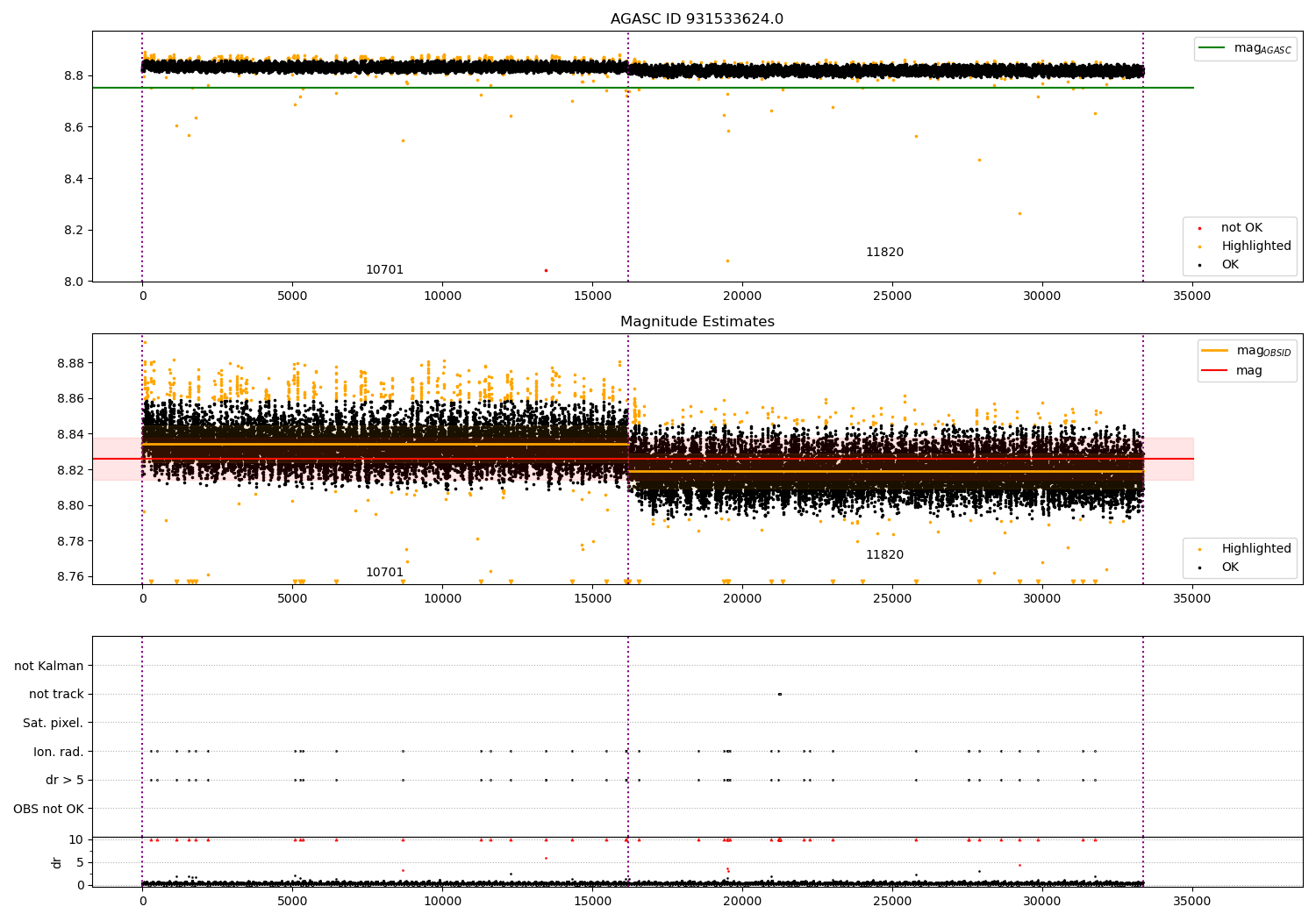Screen dimensions: 1316x921
Task: Click the 8.78 y-axis tick label
Action: pos(70,541)
